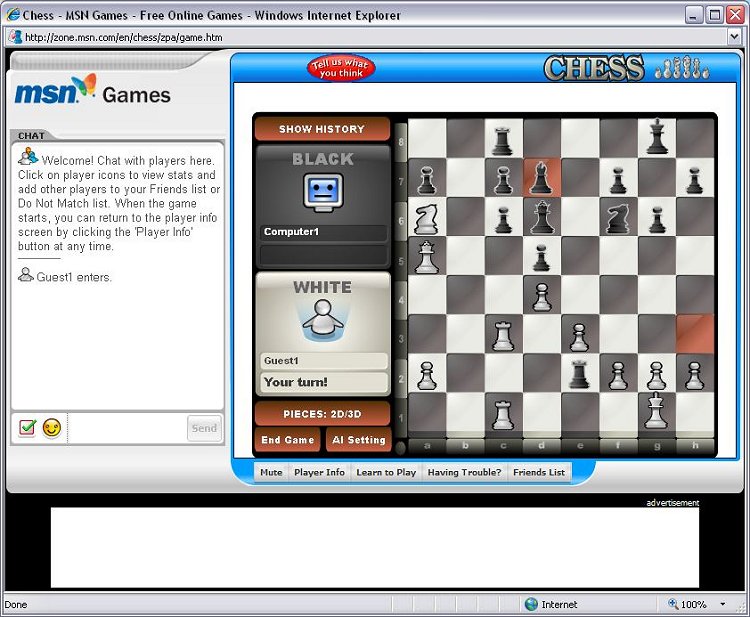
Task: Click the Internet zone globe in status bar
Action: pos(531,604)
